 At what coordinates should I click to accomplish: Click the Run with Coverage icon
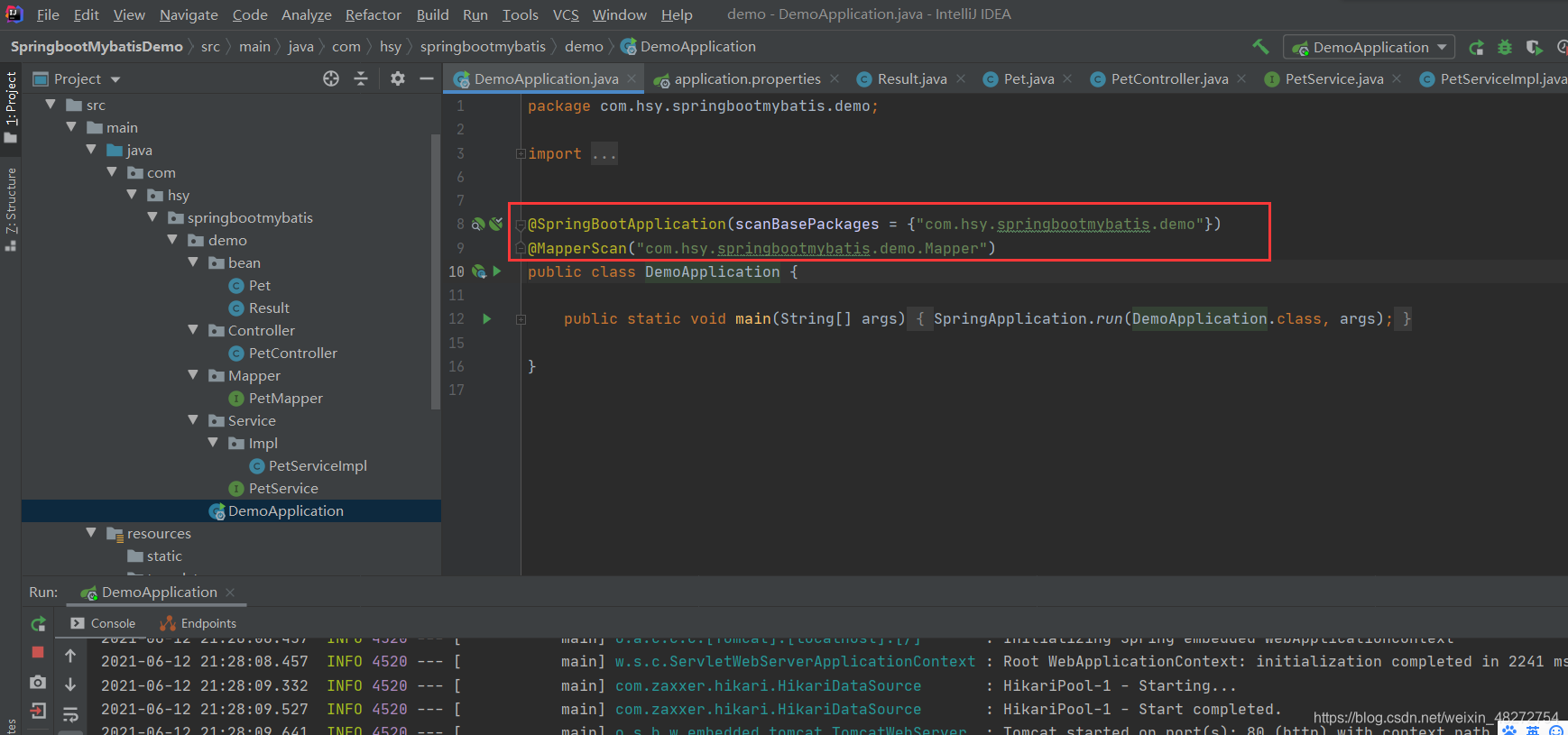(x=1534, y=47)
